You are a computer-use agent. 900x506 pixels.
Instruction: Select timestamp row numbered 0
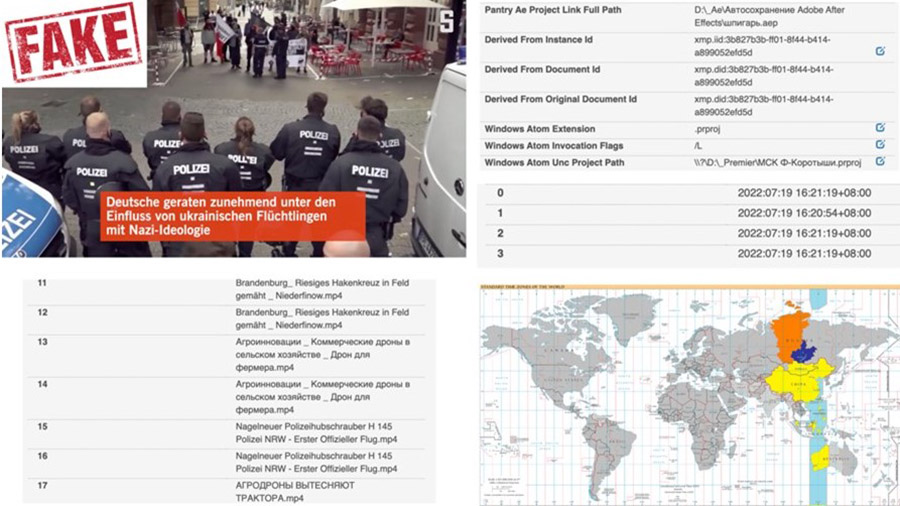(690, 193)
